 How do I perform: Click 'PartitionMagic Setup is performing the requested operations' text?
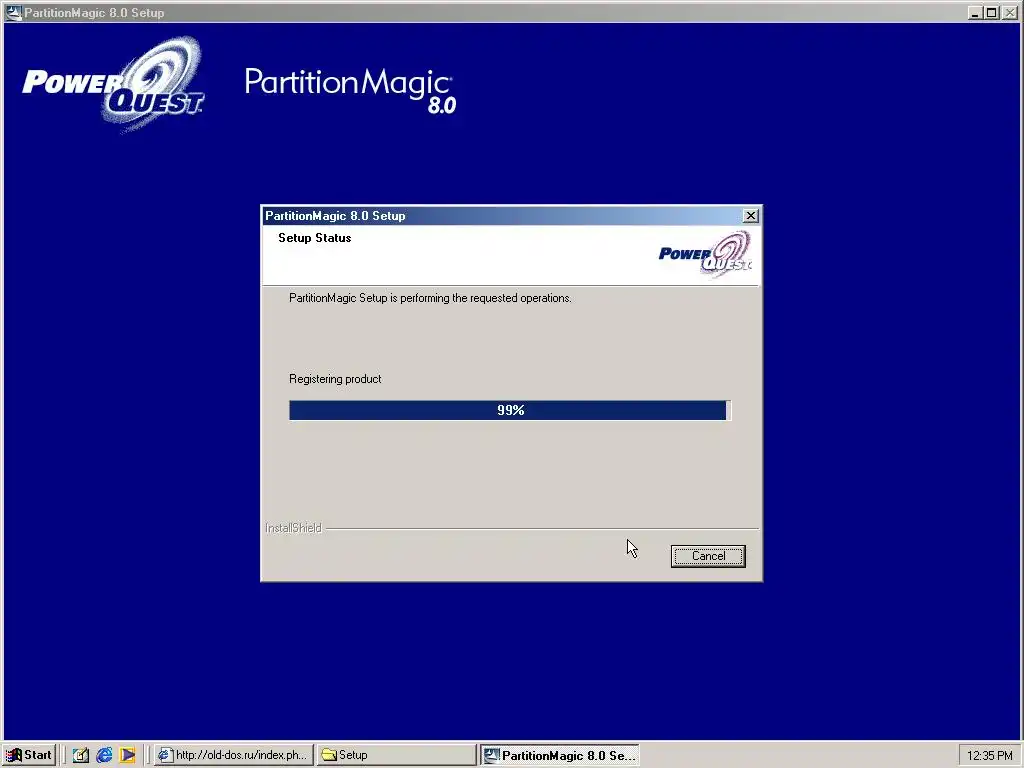click(430, 298)
